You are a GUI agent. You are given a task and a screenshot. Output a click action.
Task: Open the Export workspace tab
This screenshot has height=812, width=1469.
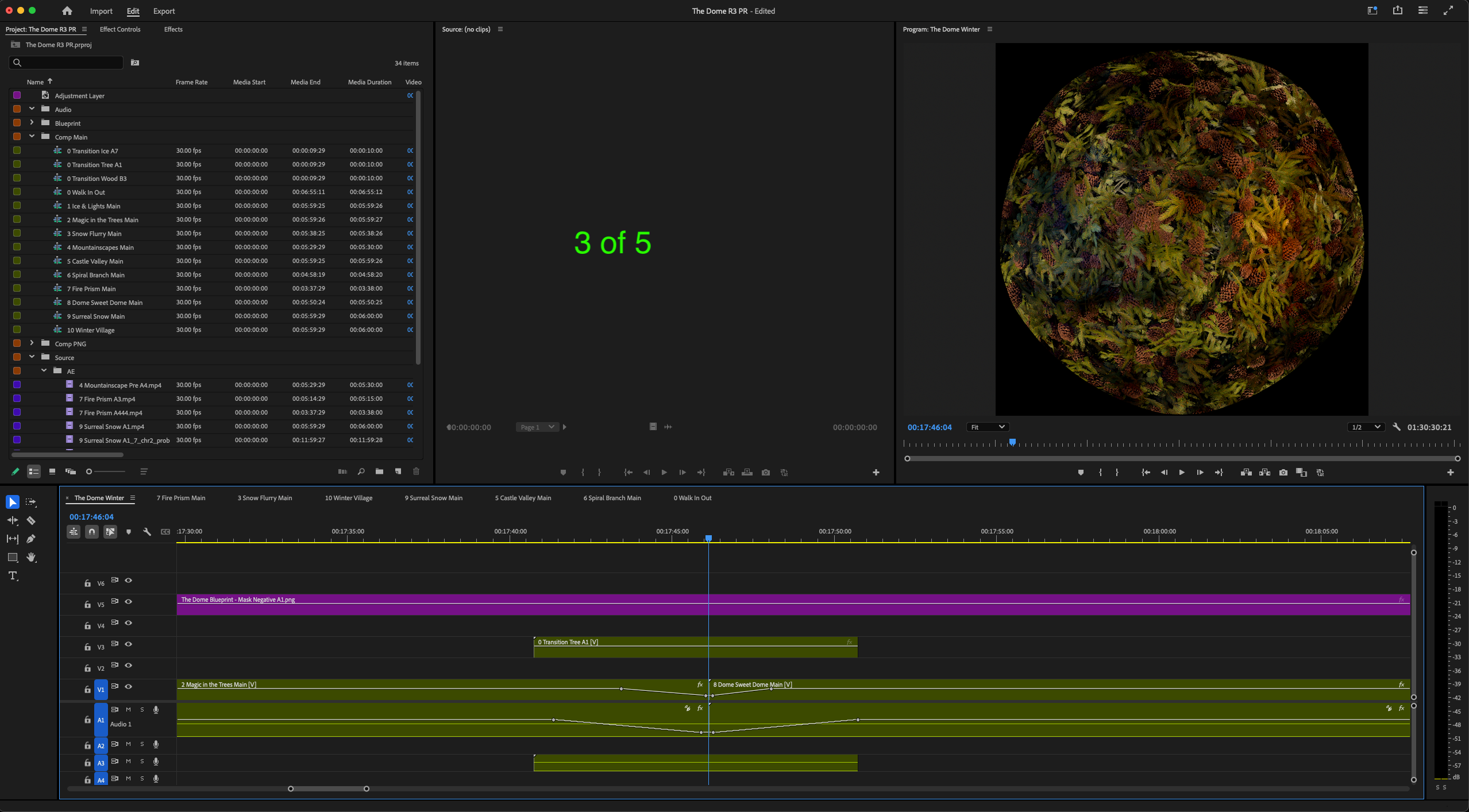[x=164, y=11]
